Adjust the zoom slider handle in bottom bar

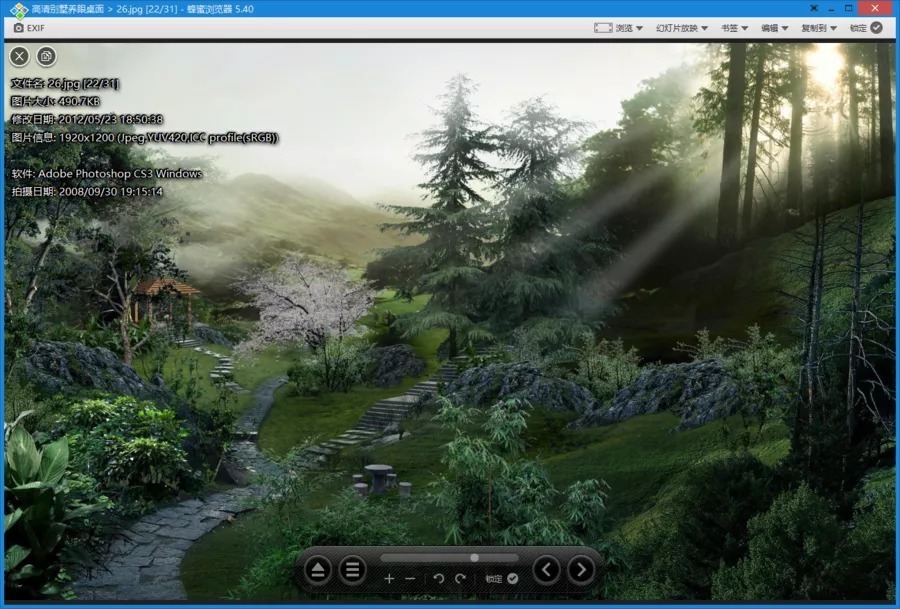pos(474,557)
